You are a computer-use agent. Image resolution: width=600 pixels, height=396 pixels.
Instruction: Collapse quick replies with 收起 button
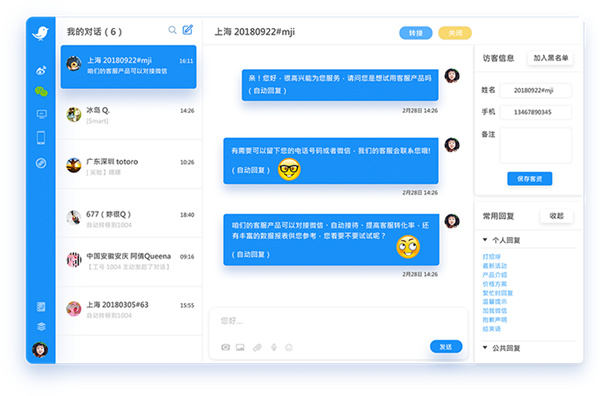(x=557, y=216)
